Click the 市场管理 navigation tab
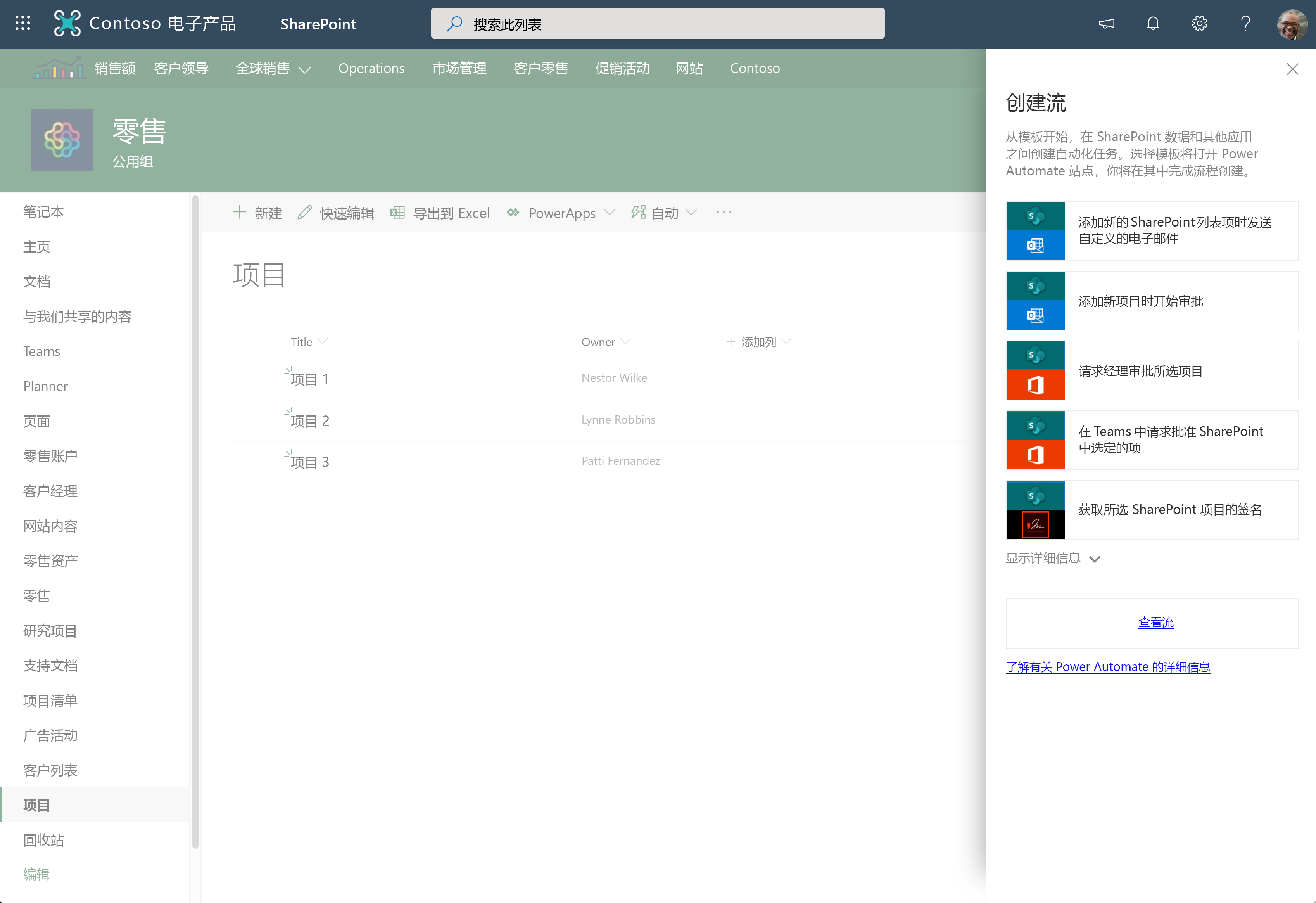Viewport: 1316px width, 903px height. pos(459,68)
